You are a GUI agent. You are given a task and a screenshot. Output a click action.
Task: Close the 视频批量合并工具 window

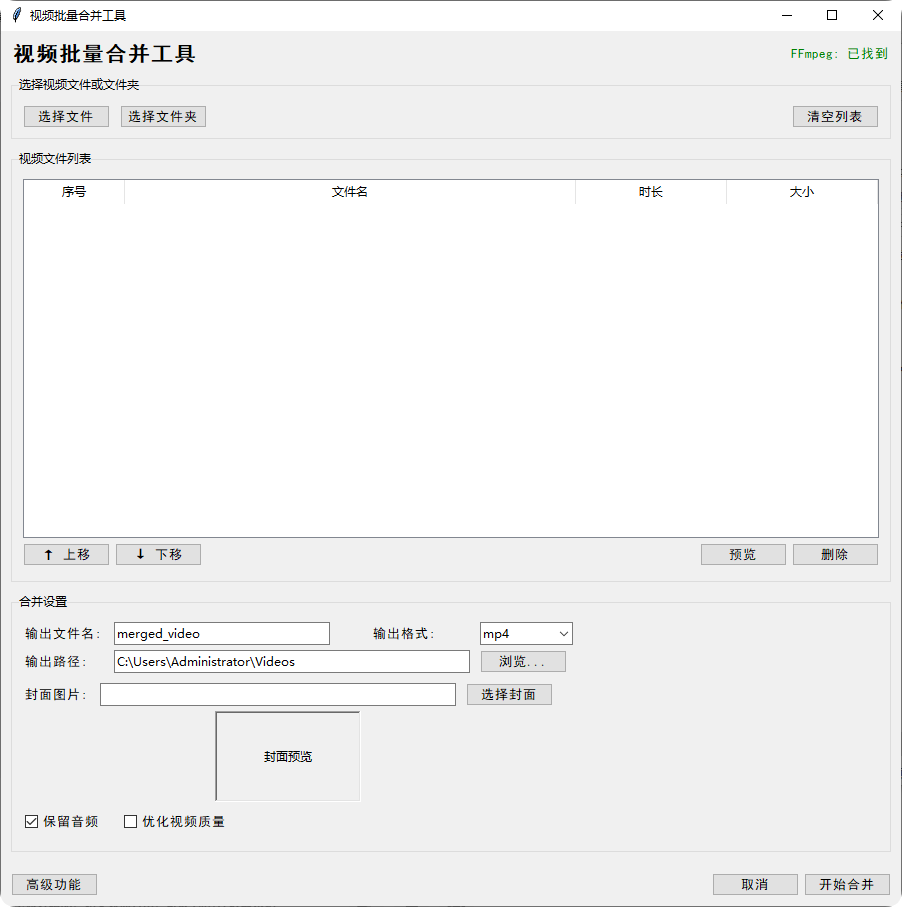[878, 15]
